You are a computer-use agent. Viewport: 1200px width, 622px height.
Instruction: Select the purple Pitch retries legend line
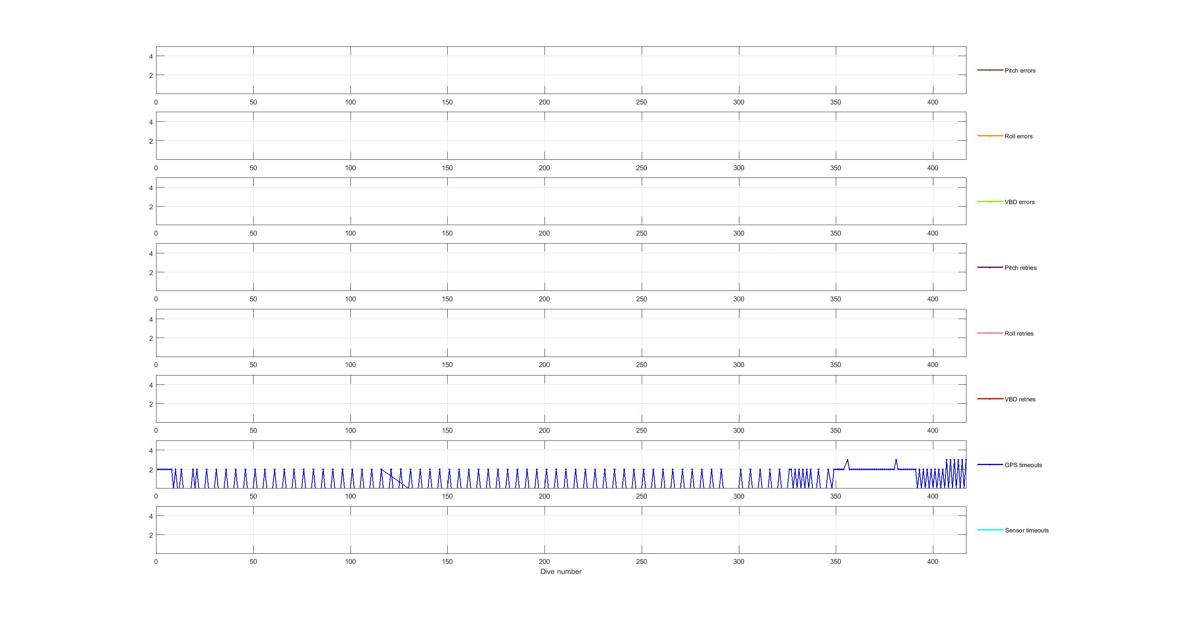[990, 267]
